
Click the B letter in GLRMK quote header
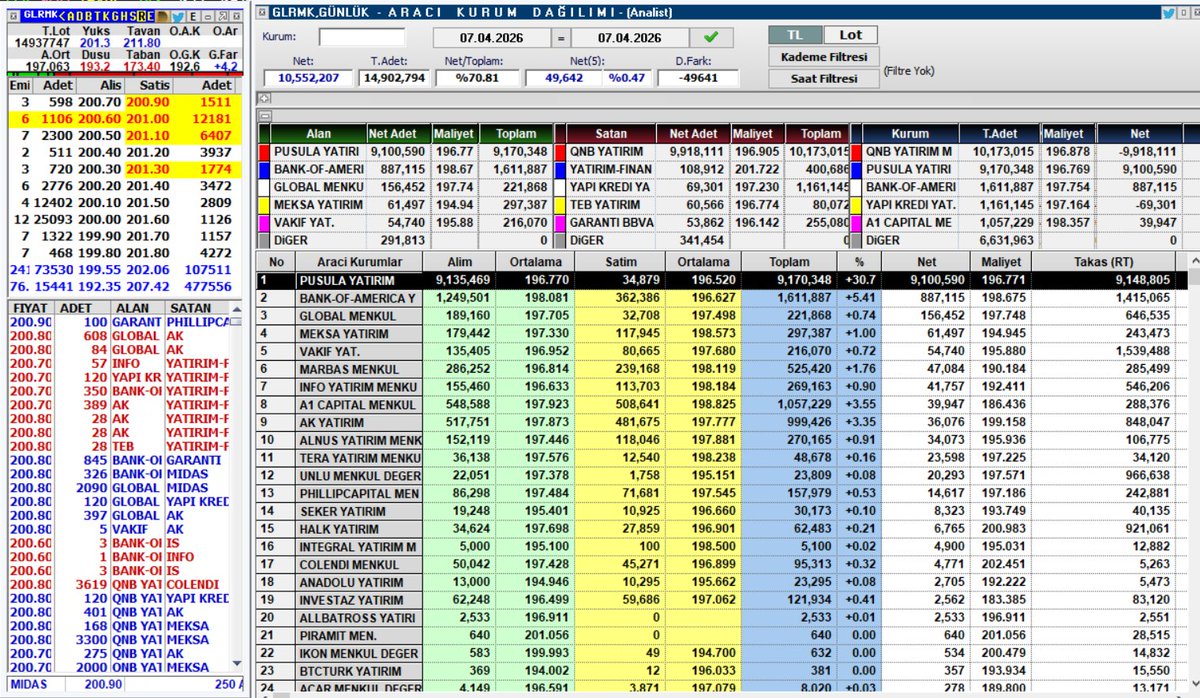pos(88,16)
